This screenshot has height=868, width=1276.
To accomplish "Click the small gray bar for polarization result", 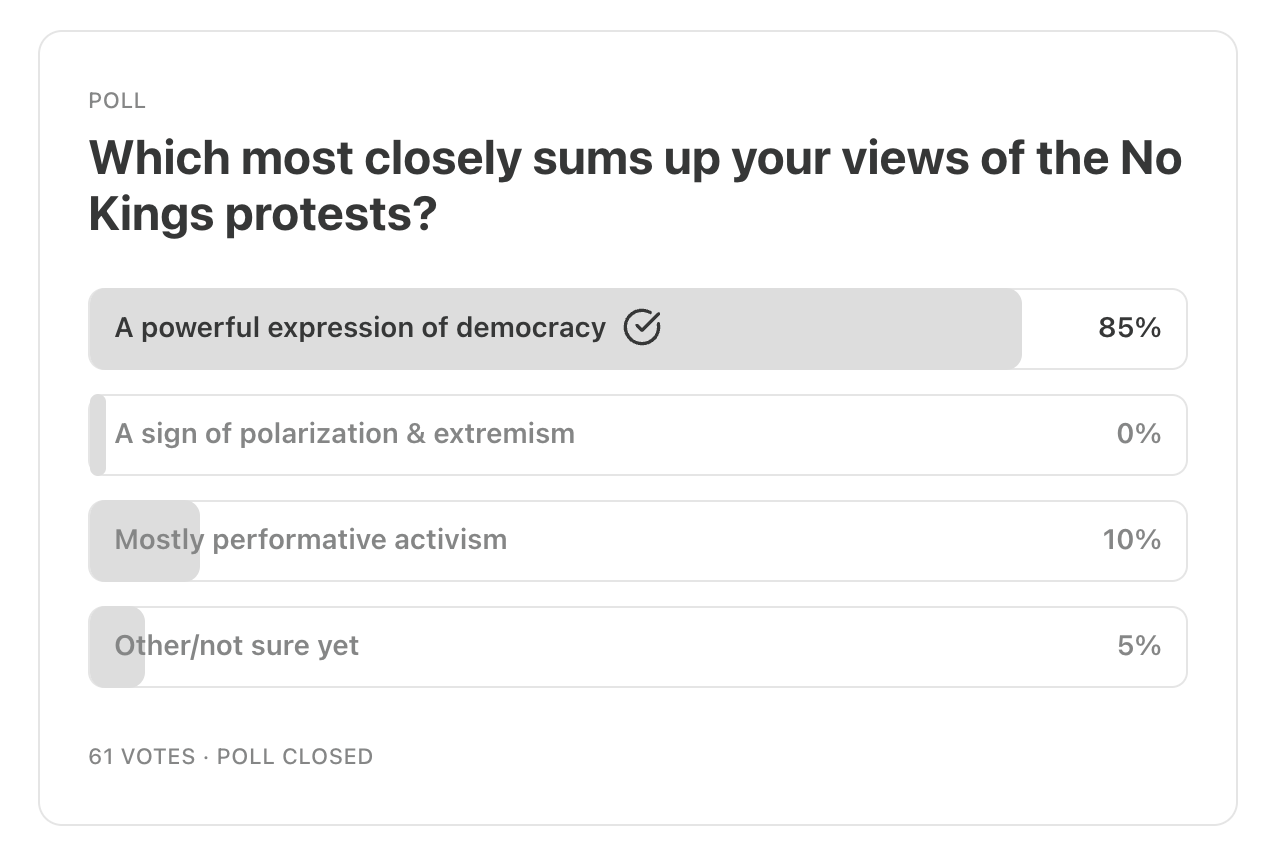I will (x=97, y=435).
